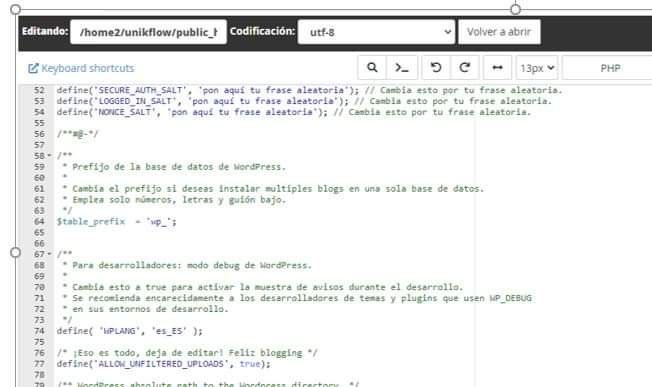Place cursor on the $table_prefix line
Viewport: 652px width, 387px height.
click(116, 222)
